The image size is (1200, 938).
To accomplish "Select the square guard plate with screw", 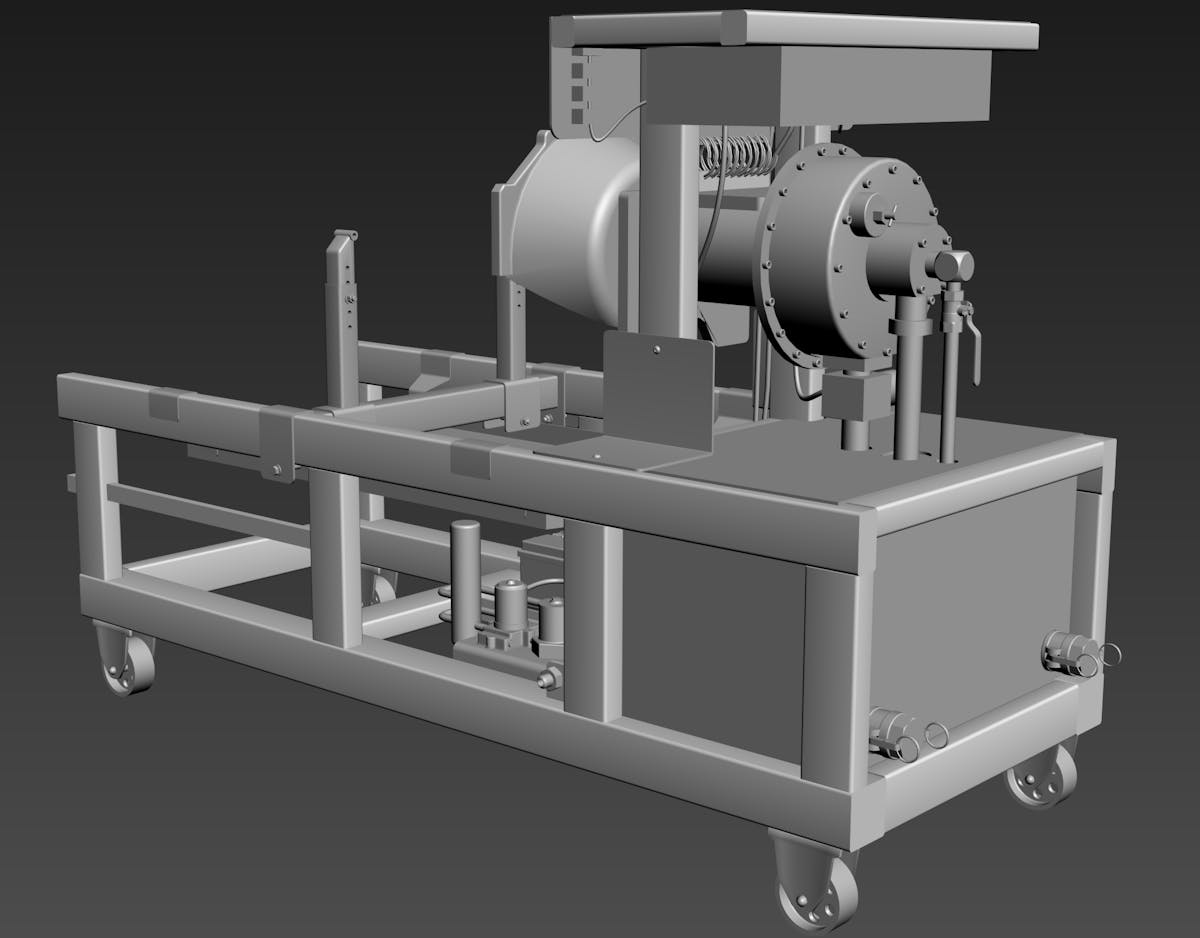I will point(658,392).
